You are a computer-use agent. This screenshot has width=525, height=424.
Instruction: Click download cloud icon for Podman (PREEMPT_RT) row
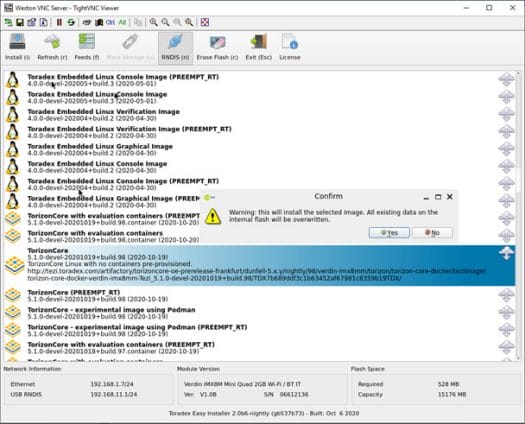pos(506,330)
